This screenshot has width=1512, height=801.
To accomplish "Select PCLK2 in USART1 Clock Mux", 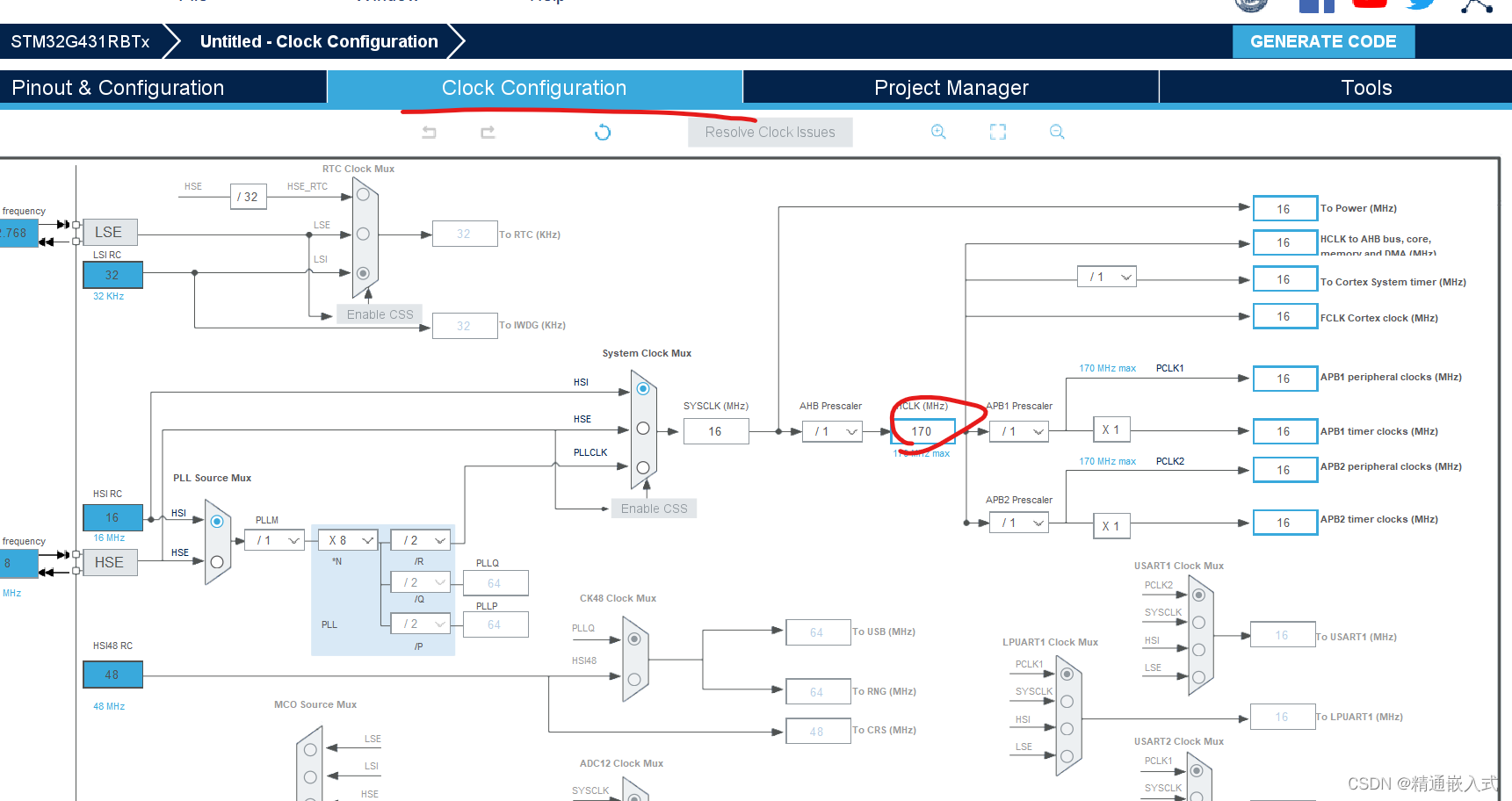I will tap(1198, 595).
